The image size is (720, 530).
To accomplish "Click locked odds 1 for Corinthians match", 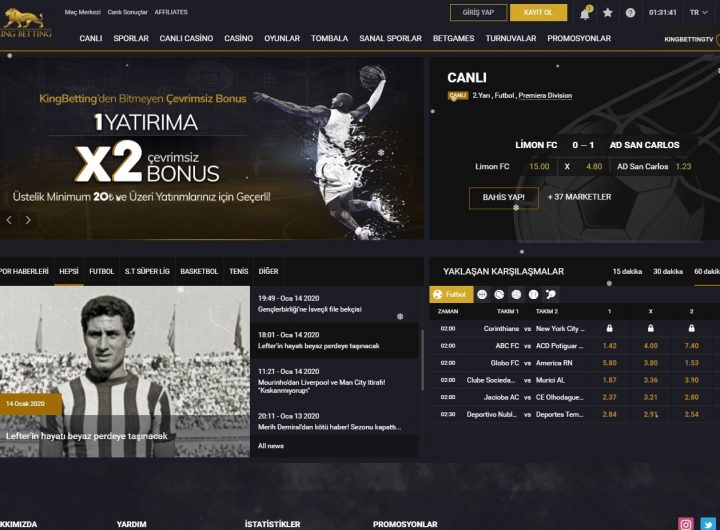I will click(x=609, y=328).
